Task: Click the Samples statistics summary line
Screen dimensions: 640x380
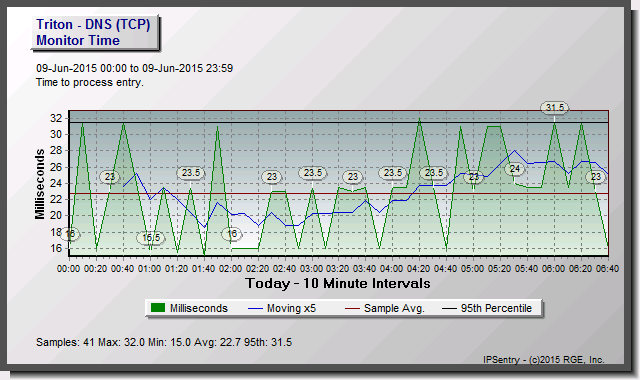Action: [164, 342]
